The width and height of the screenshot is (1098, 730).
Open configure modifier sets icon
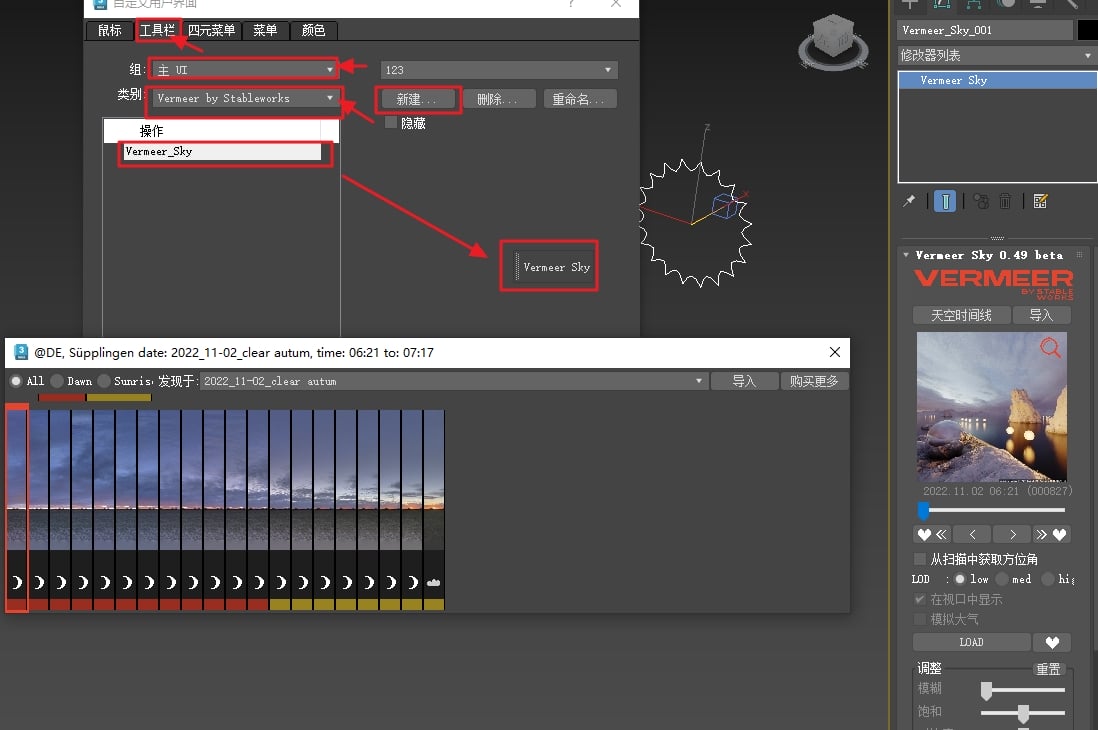pyautogui.click(x=1041, y=202)
